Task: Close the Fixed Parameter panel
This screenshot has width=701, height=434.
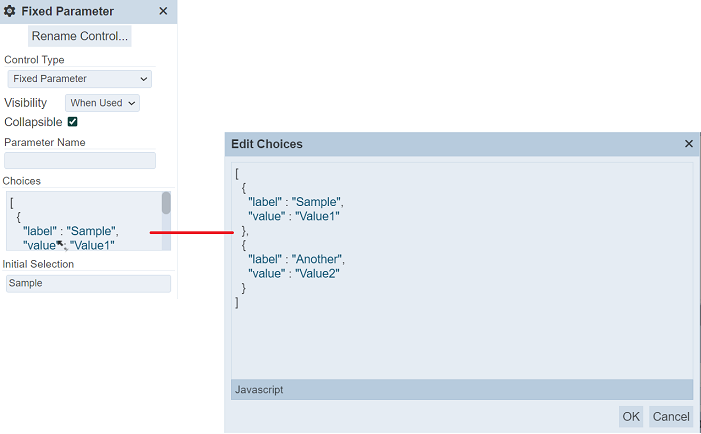Action: pos(164,12)
